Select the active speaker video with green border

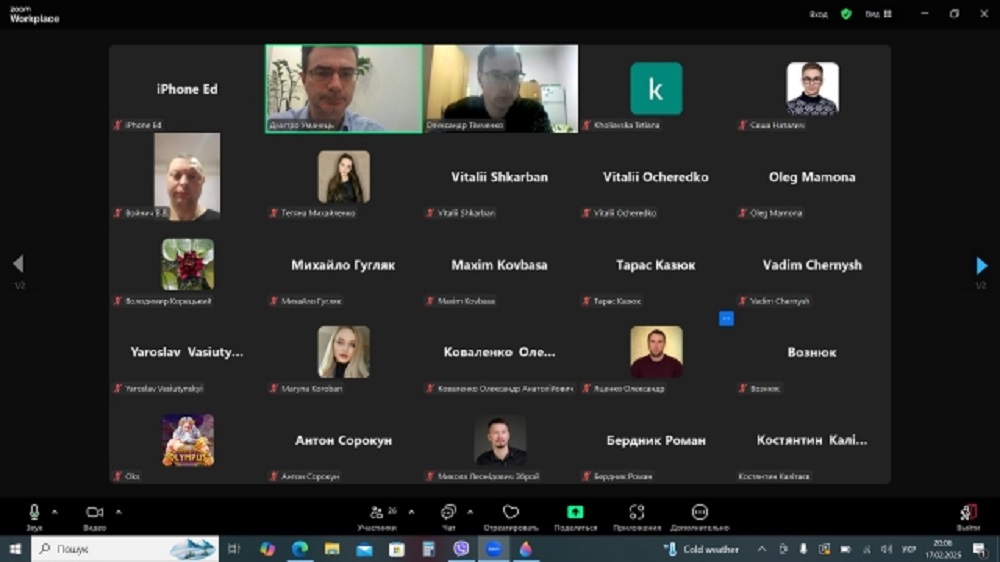coord(344,89)
